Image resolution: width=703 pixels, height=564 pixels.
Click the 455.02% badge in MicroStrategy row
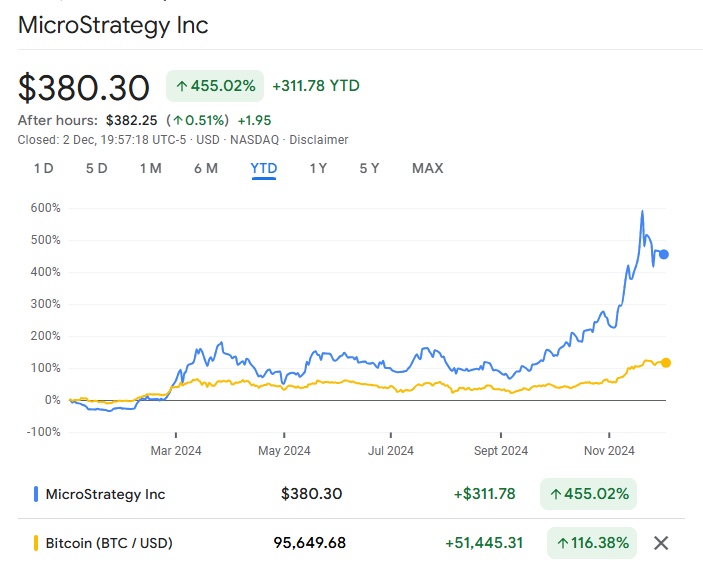click(589, 494)
